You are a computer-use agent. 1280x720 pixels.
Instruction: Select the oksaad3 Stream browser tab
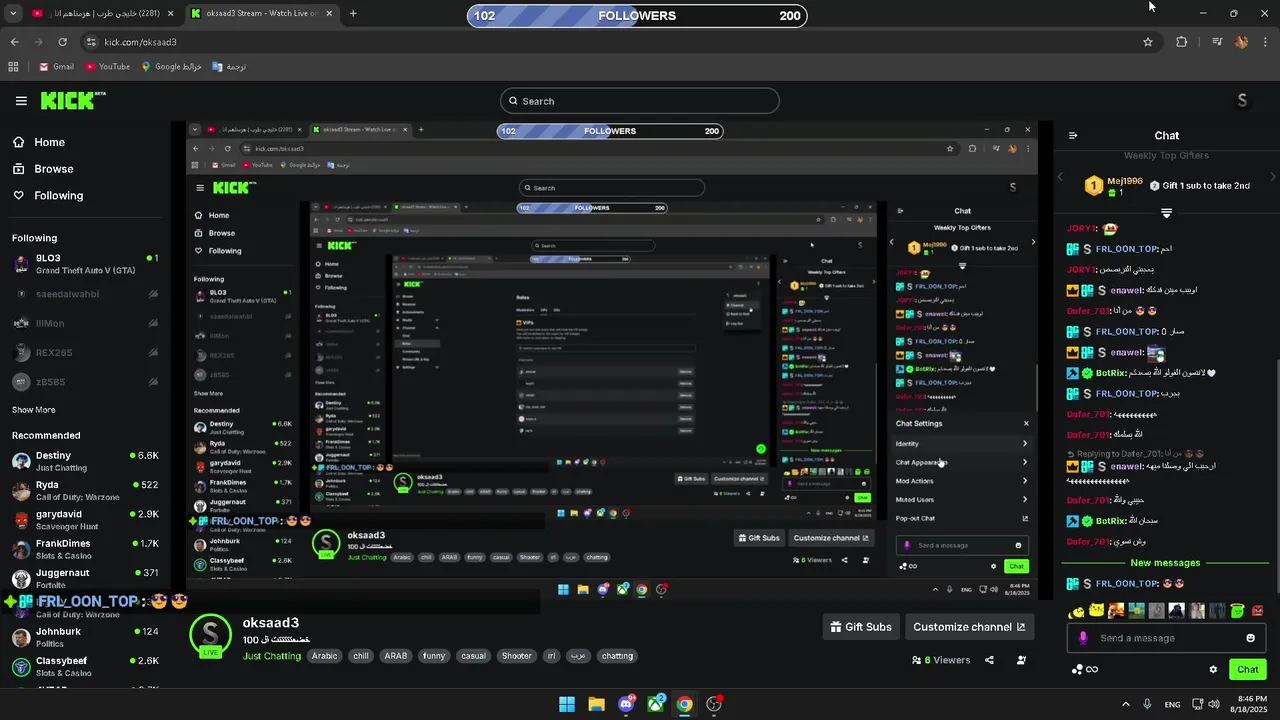(262, 13)
